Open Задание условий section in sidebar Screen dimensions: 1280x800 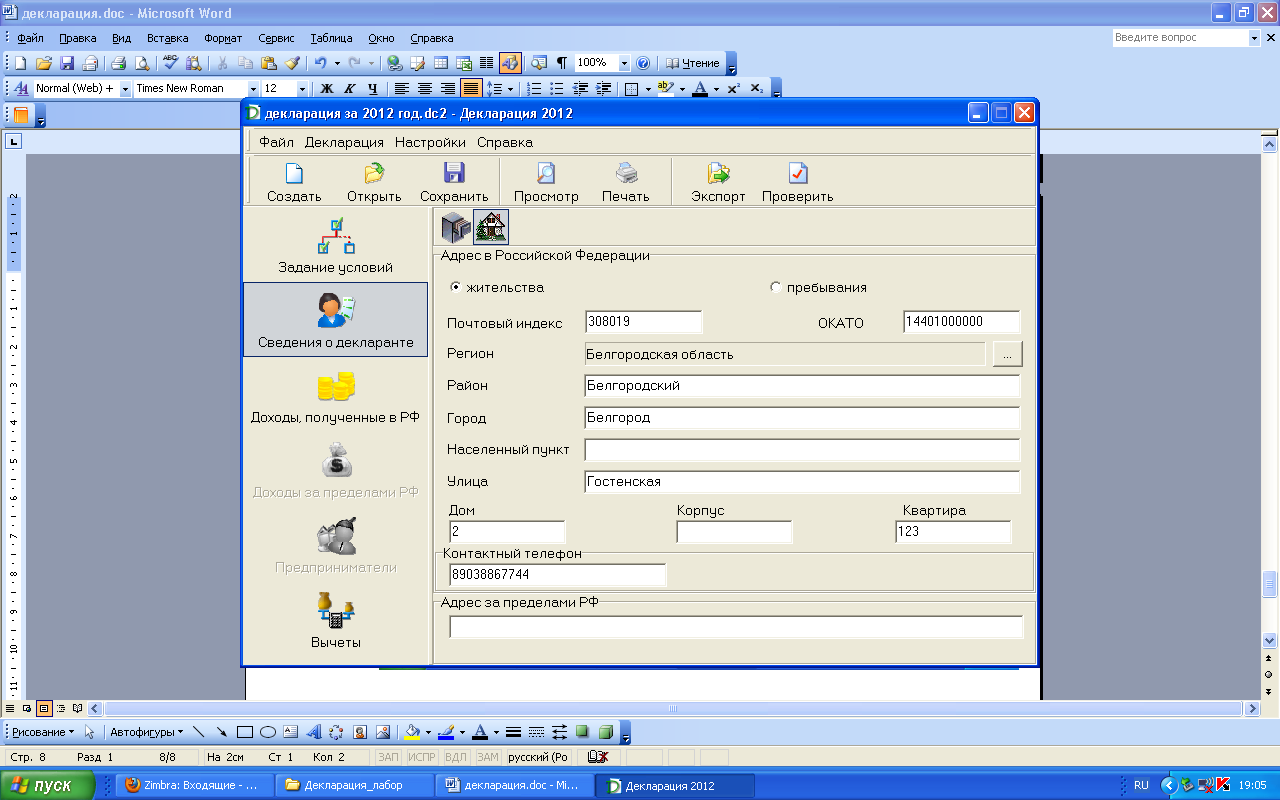point(335,246)
